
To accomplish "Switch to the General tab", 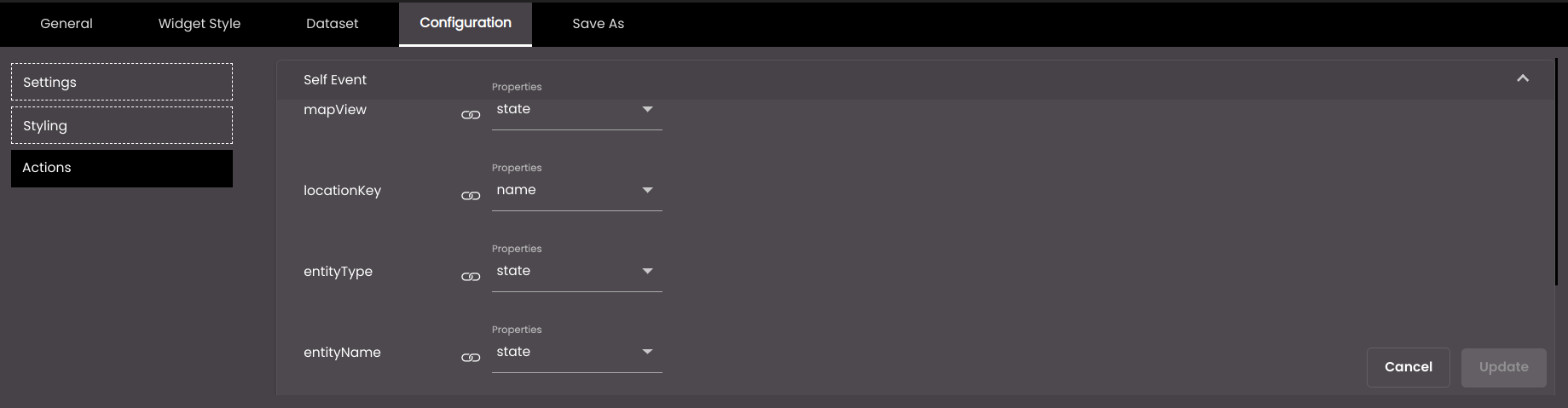I will tap(67, 24).
